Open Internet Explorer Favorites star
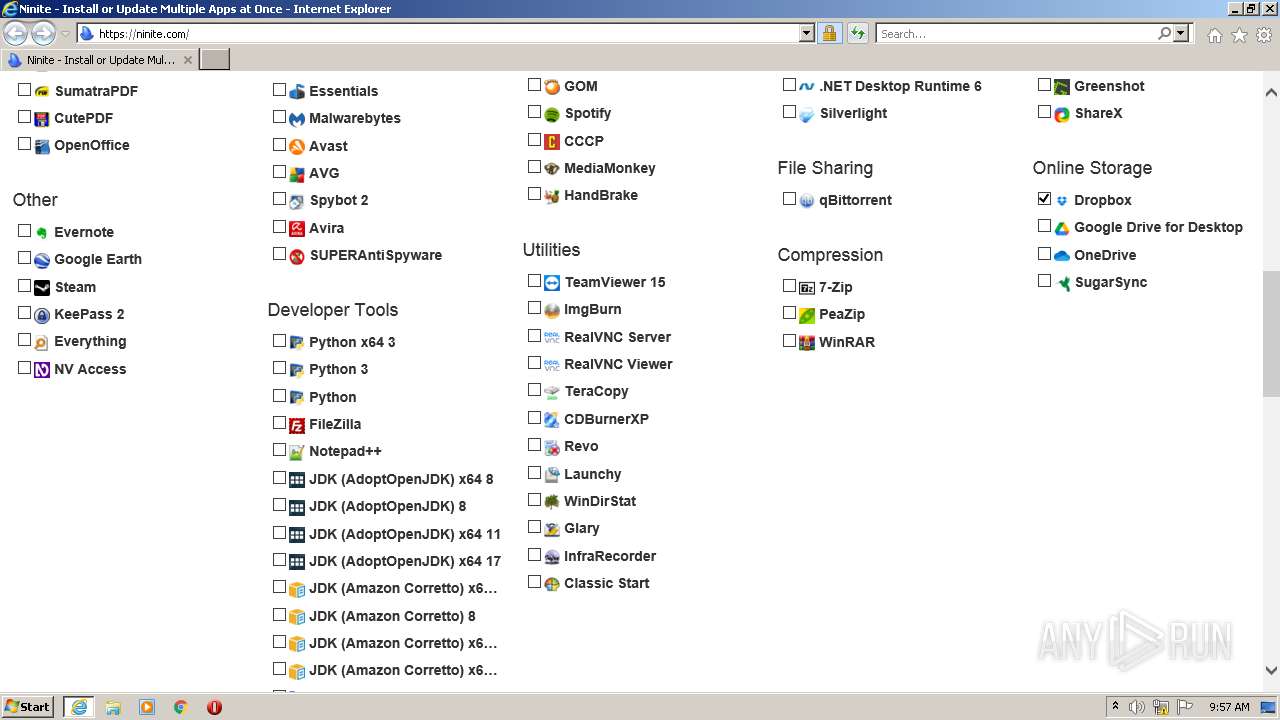 click(x=1239, y=35)
